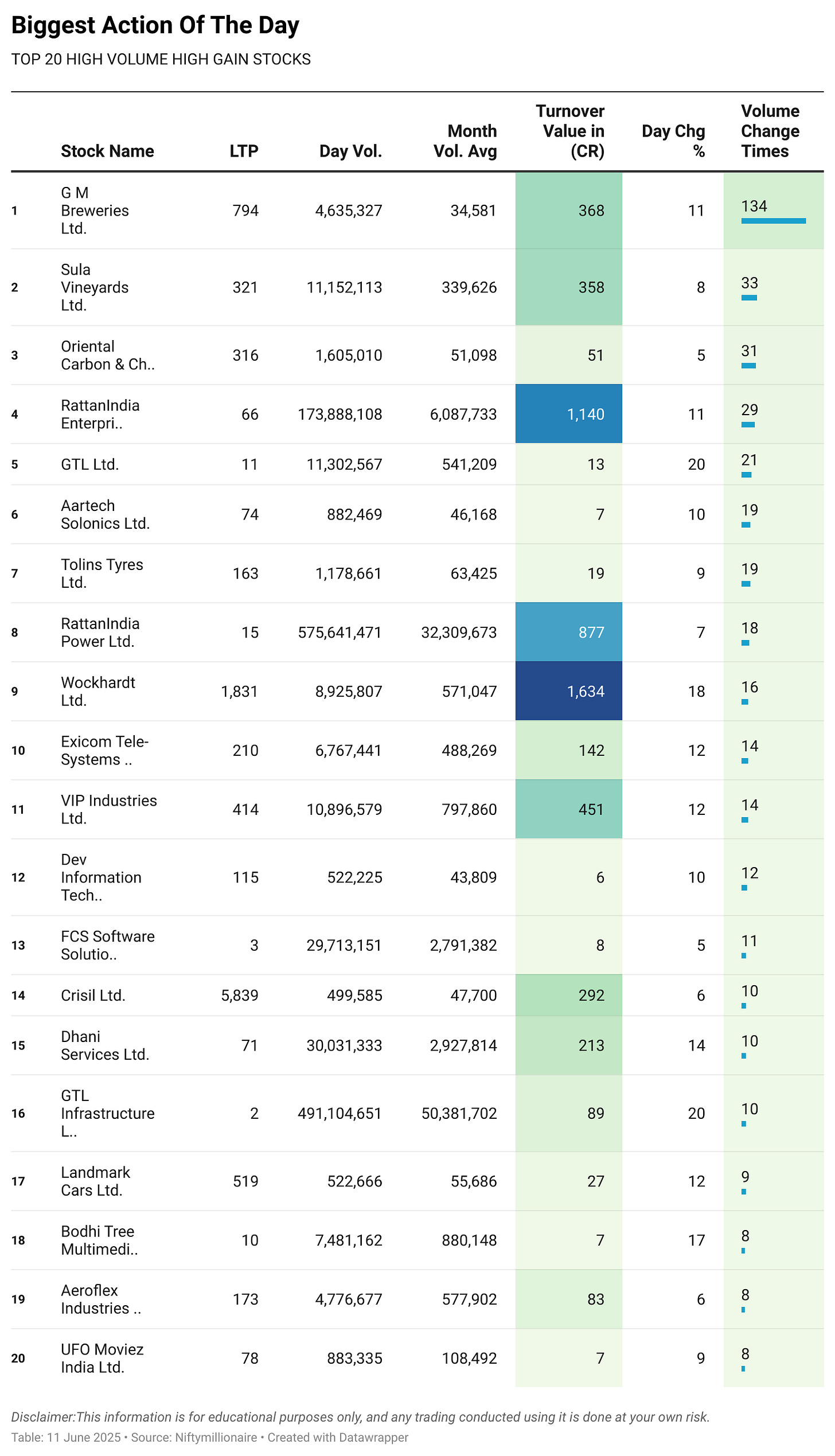Click the LTP value 5,839
This screenshot has height=1456, width=835.
pyautogui.click(x=240, y=996)
